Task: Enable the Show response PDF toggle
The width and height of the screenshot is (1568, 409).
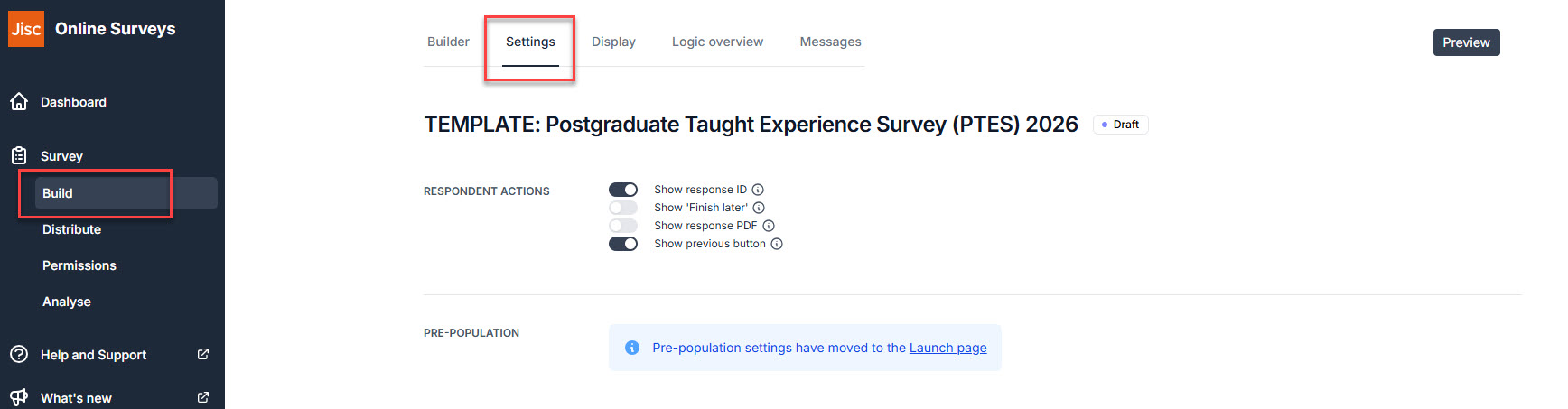Action: [623, 226]
